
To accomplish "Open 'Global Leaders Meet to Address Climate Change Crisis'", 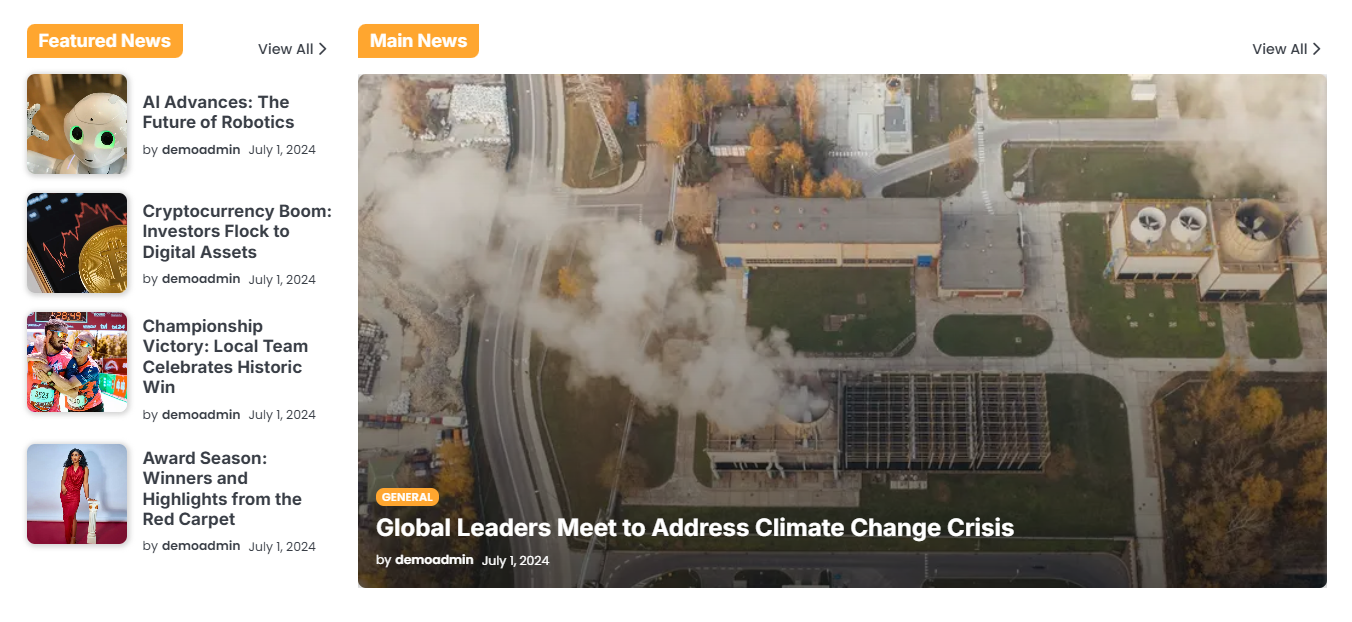I will click(695, 528).
